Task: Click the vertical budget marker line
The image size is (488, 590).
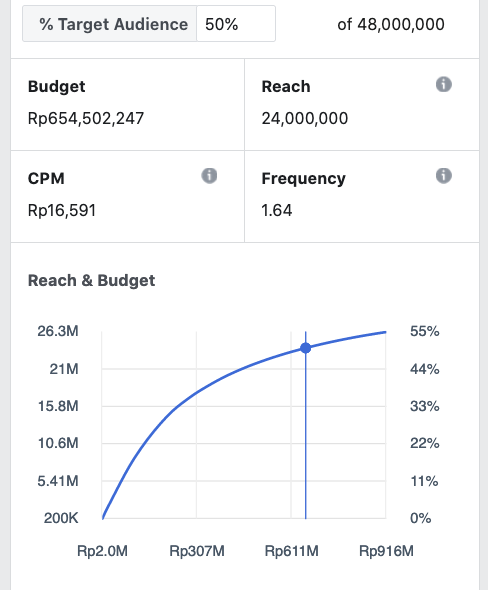Action: click(x=306, y=425)
